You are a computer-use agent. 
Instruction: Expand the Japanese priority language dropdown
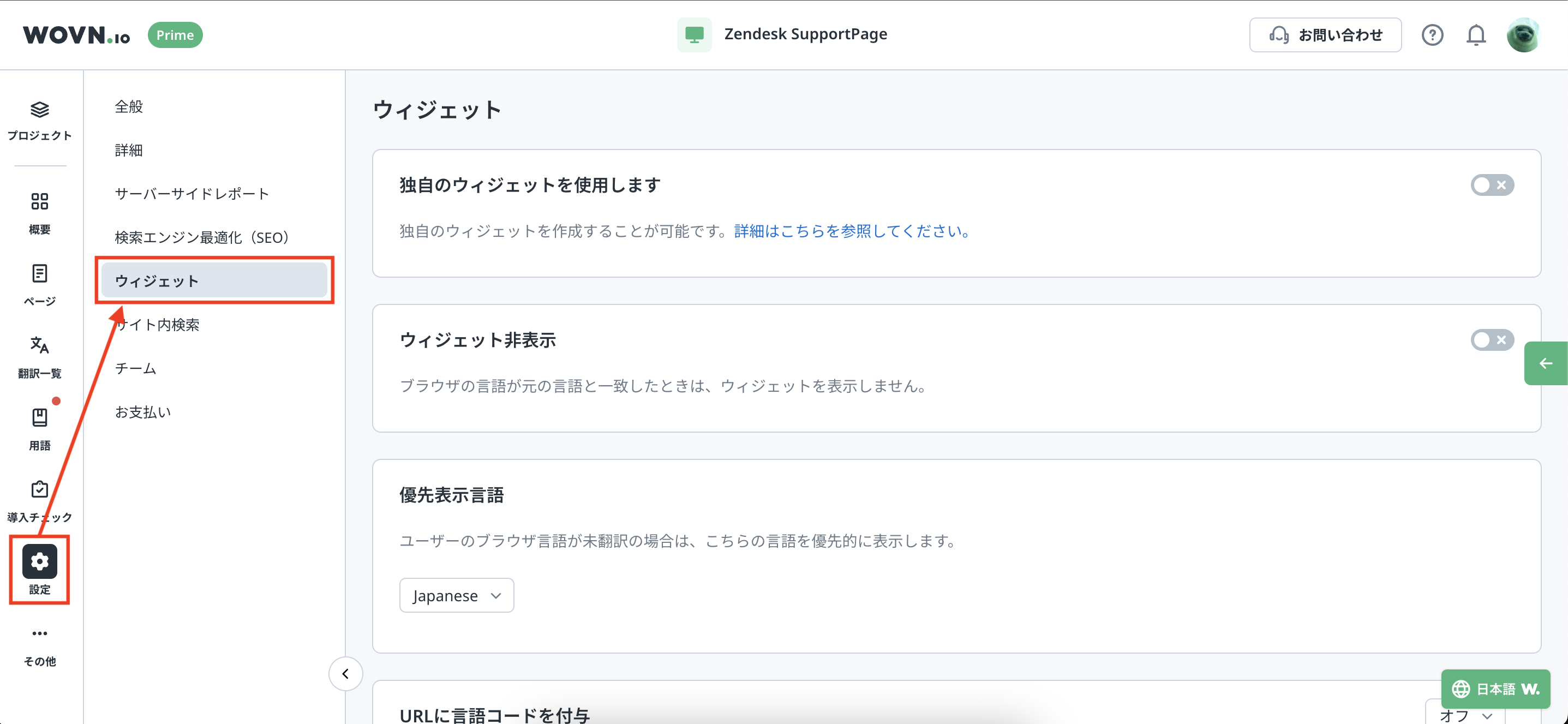(x=457, y=596)
